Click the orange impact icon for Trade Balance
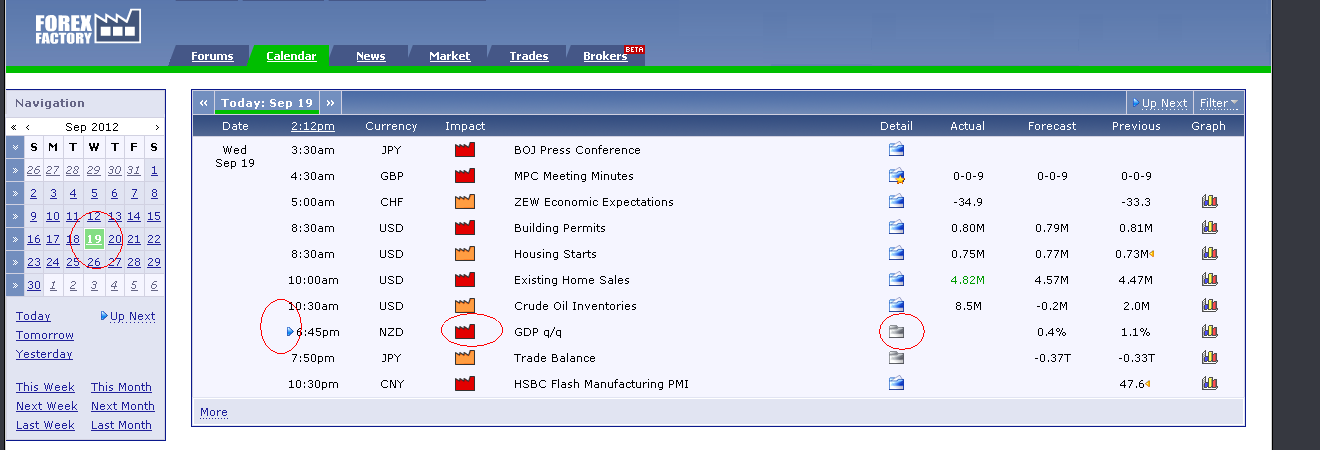1320x450 pixels. [x=465, y=358]
